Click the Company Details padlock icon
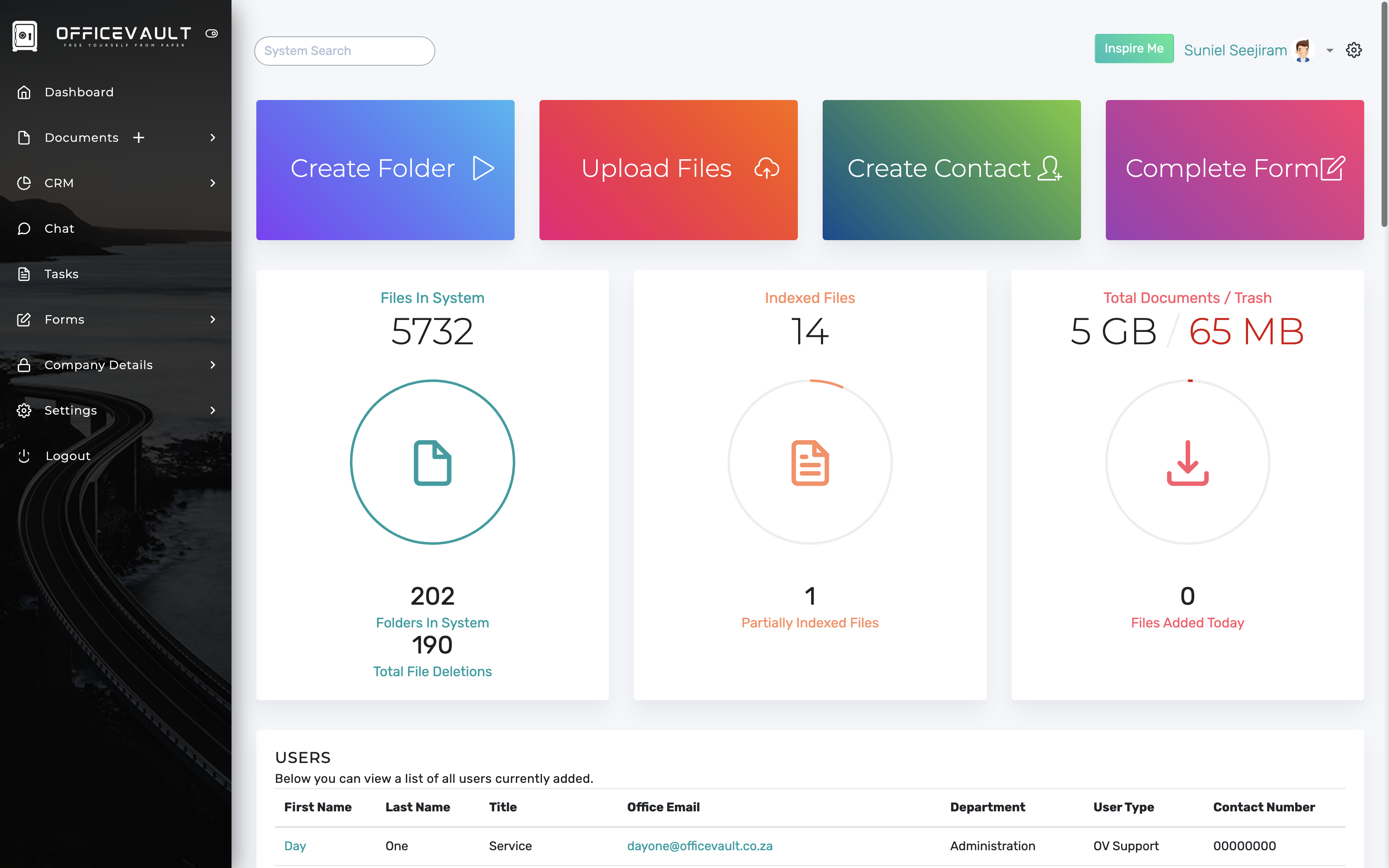Image resolution: width=1389 pixels, height=868 pixels. point(24,365)
